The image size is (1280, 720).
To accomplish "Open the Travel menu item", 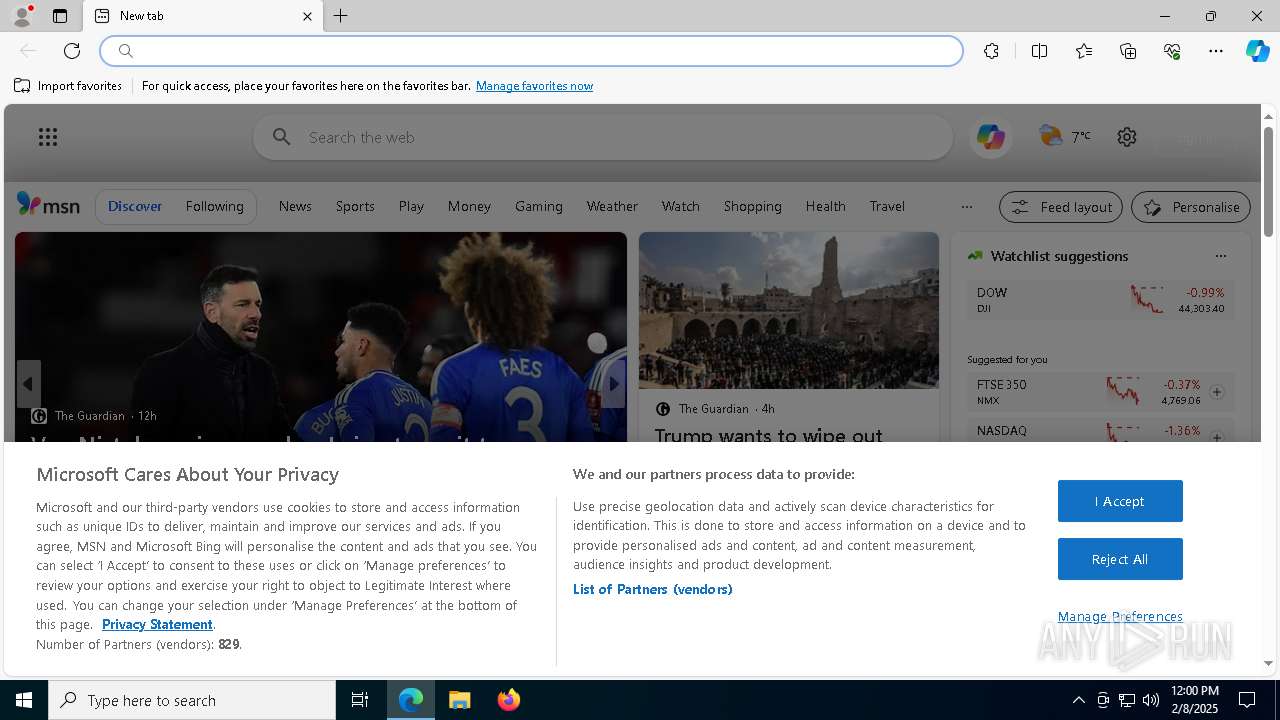I will point(887,206).
